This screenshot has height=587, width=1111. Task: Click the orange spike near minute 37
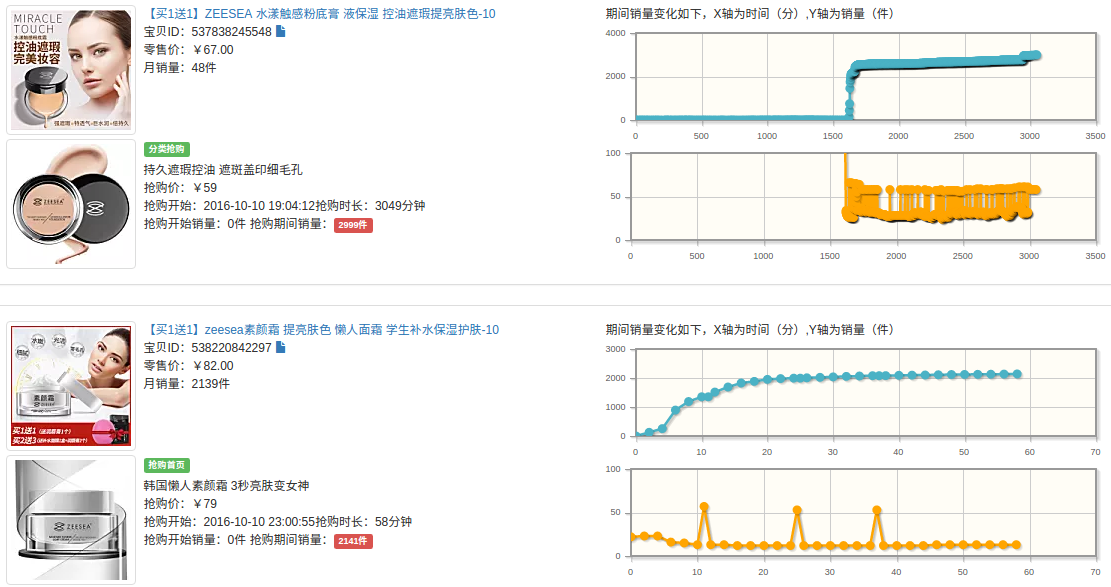[876, 510]
